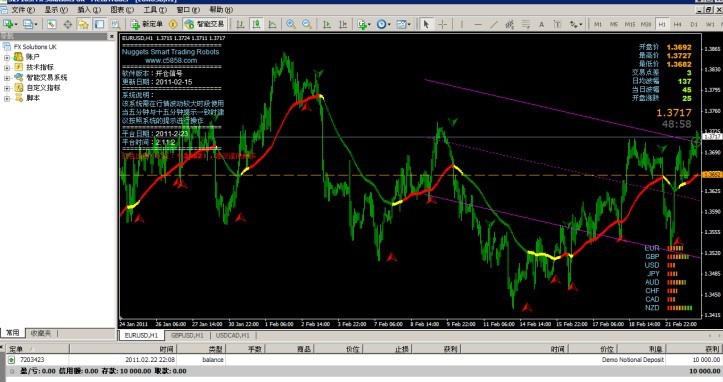Select the text label T tool
Image resolution: width=723 pixels, height=382 pixels.
[x=557, y=24]
